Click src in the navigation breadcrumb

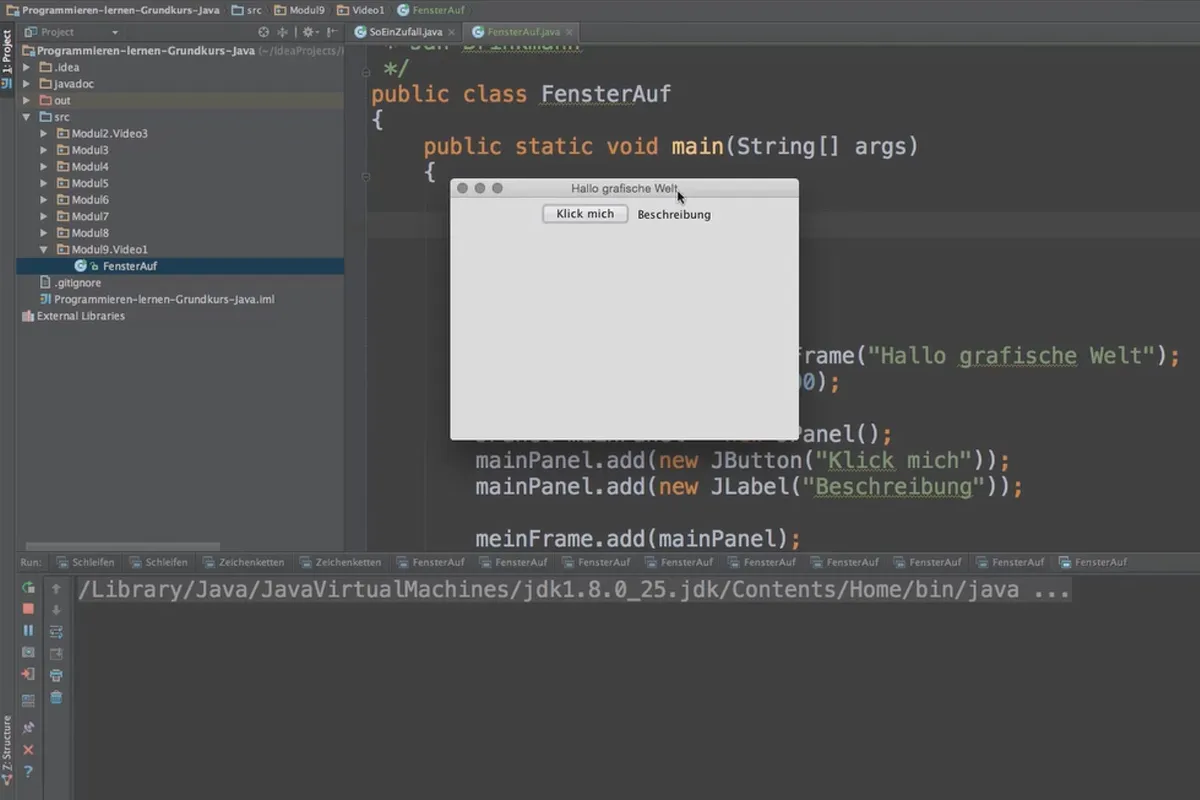pos(246,9)
